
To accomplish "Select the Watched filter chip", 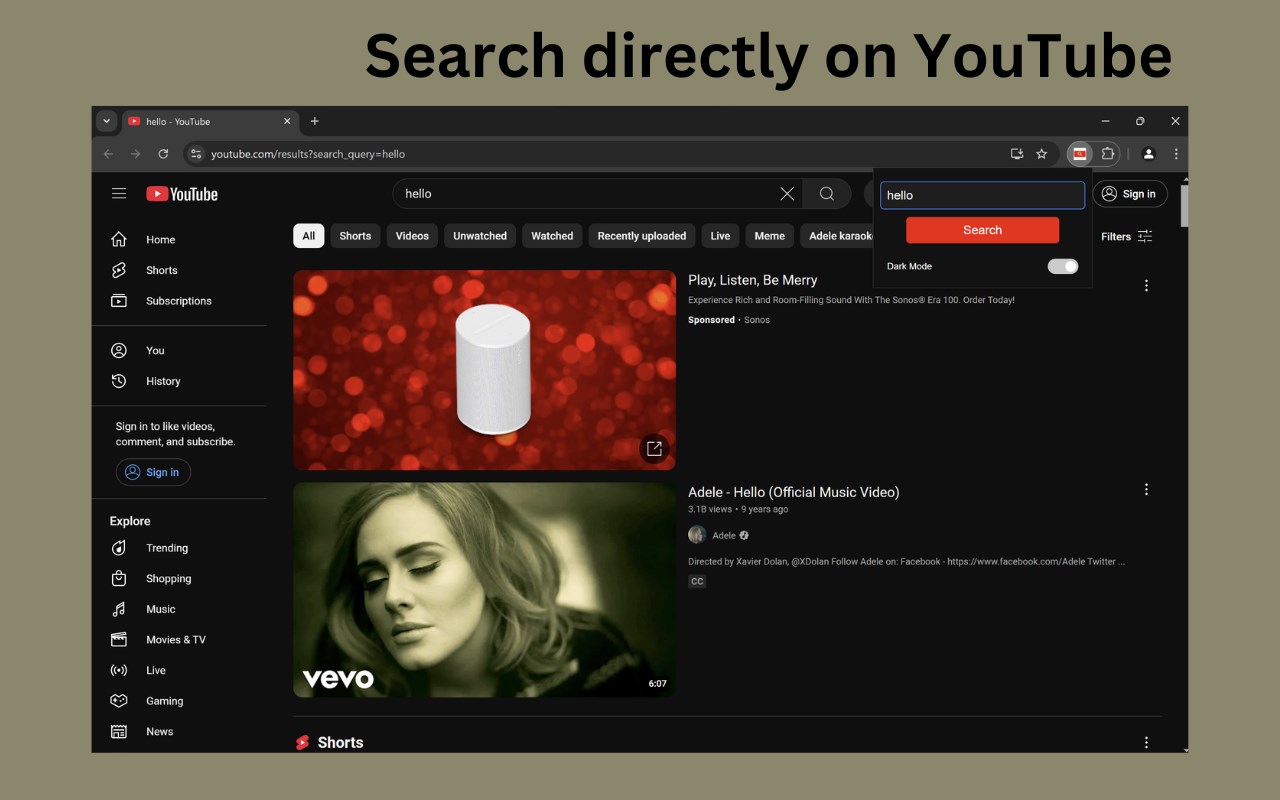I will pyautogui.click(x=552, y=236).
